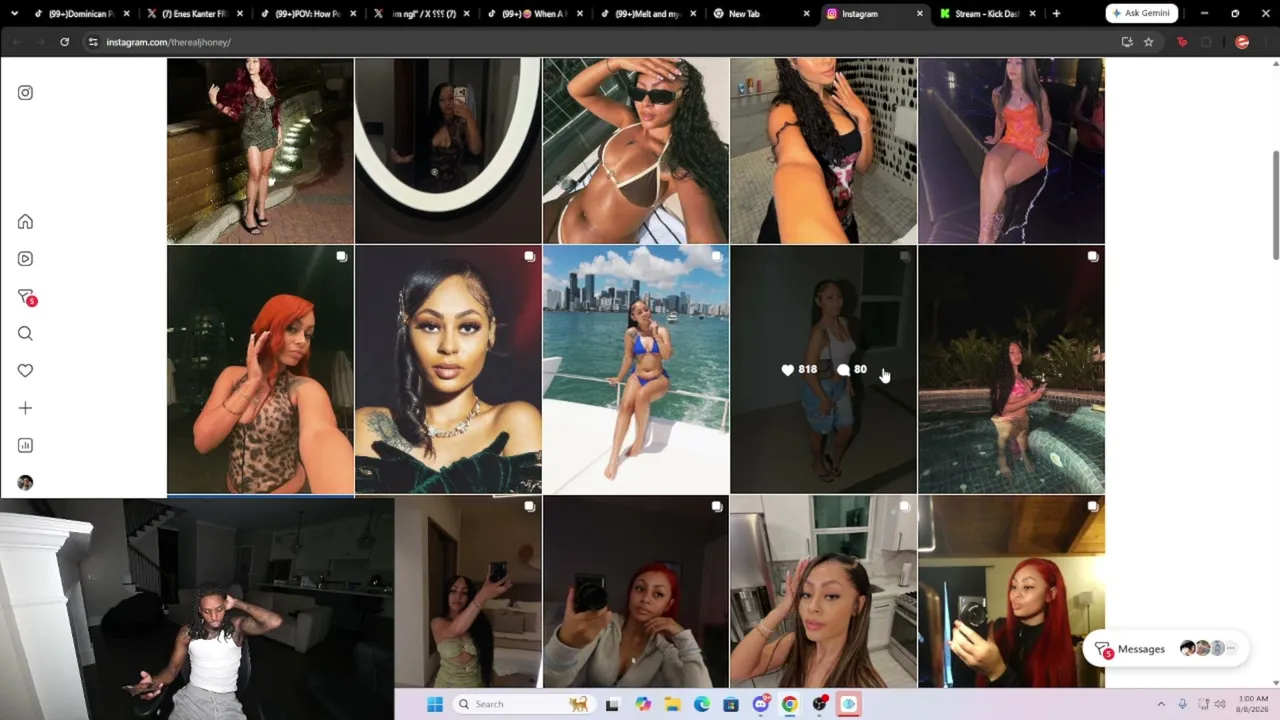Open the hovered post with 818 likes
The image size is (1280, 720).
click(x=823, y=370)
